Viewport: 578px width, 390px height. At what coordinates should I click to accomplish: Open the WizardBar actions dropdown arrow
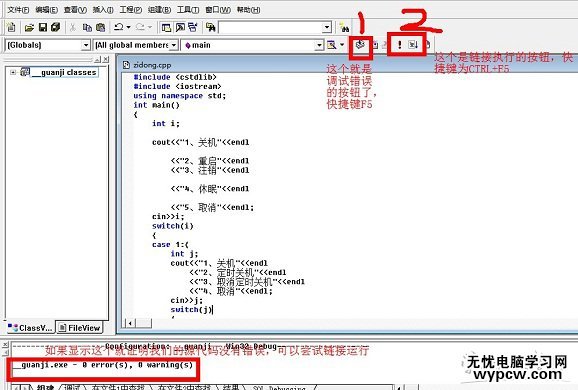click(x=342, y=45)
